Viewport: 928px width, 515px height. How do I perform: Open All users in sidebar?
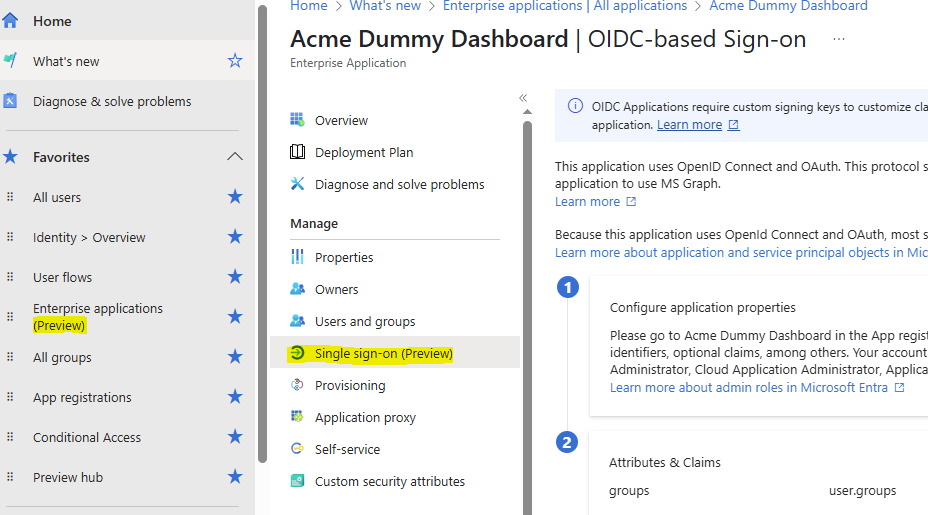57,197
